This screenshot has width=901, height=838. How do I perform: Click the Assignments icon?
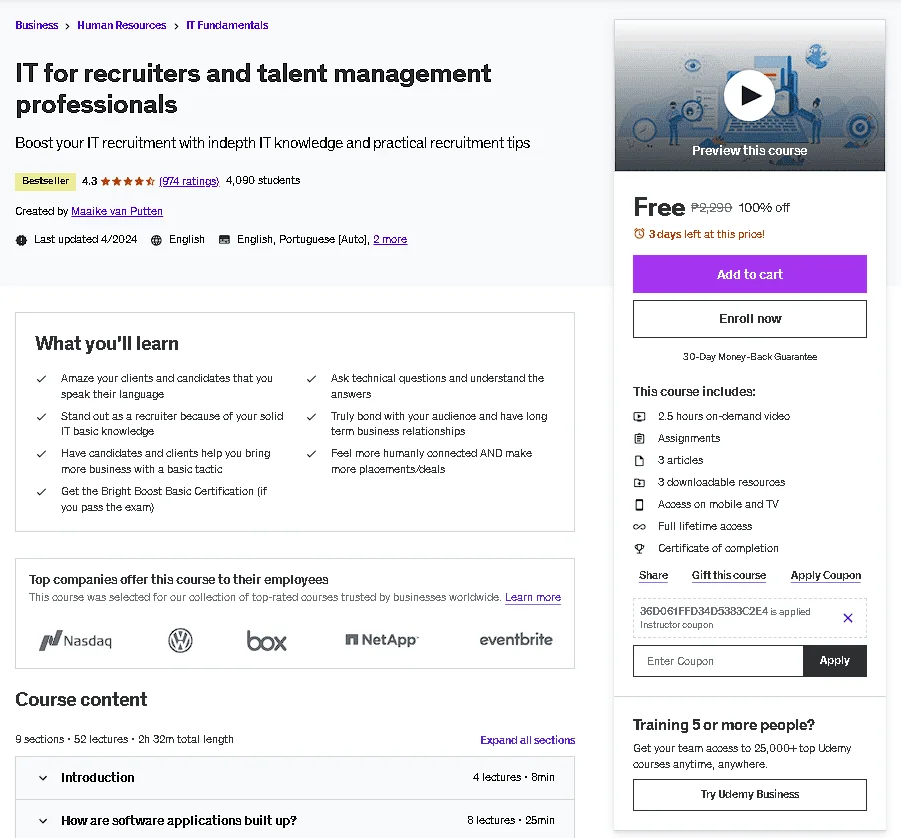[x=639, y=439]
